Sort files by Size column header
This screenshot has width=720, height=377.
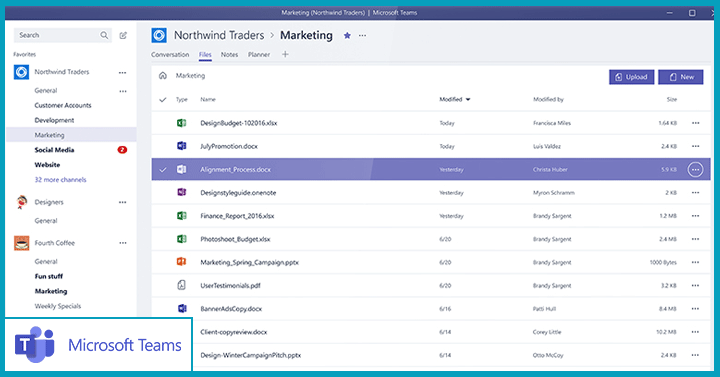672,100
